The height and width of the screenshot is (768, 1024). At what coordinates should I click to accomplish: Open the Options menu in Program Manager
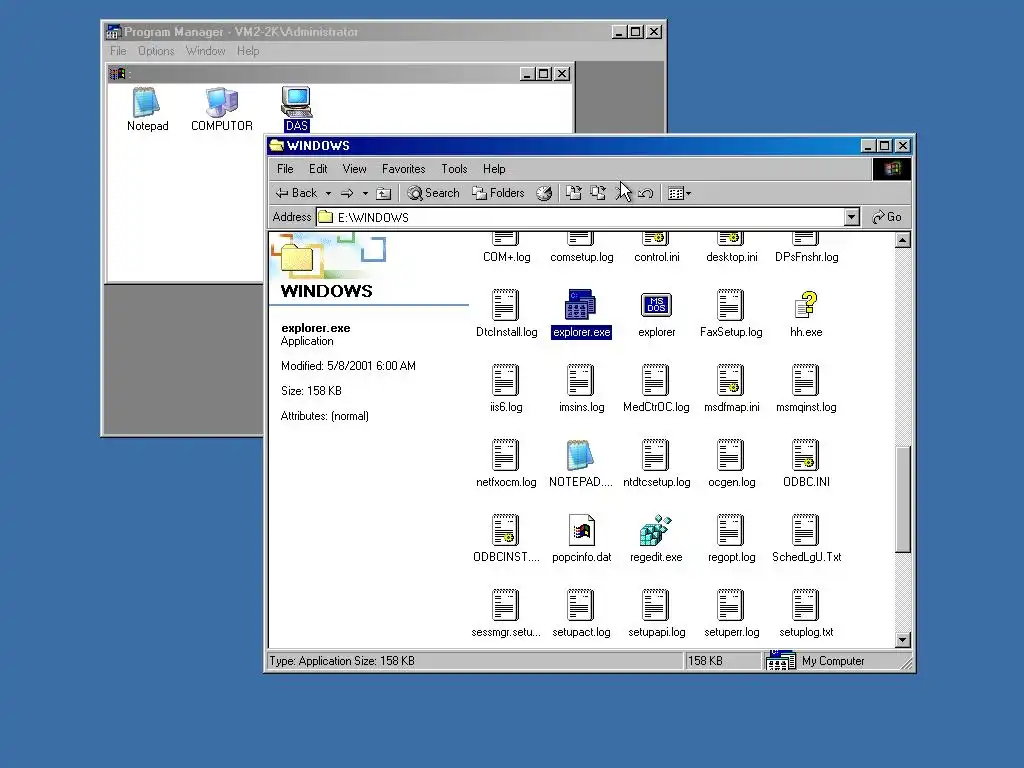(156, 51)
